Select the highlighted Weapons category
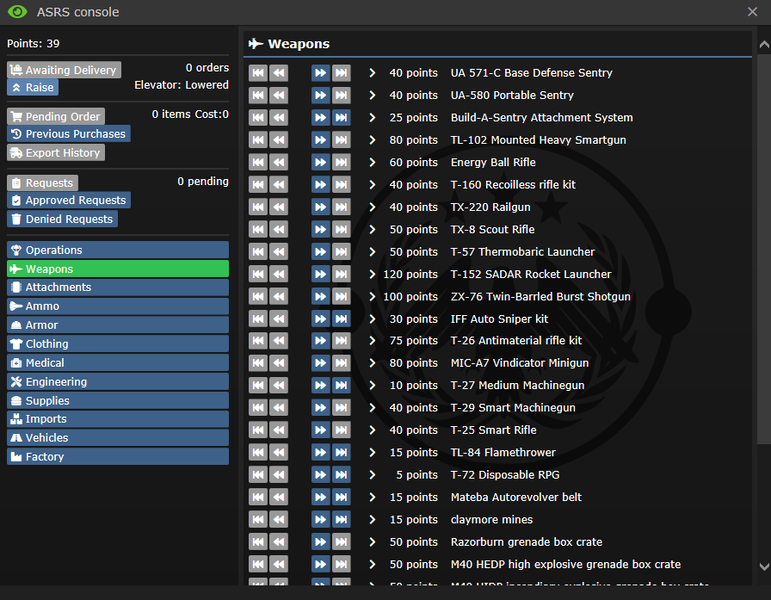This screenshot has height=600, width=771. (x=118, y=269)
